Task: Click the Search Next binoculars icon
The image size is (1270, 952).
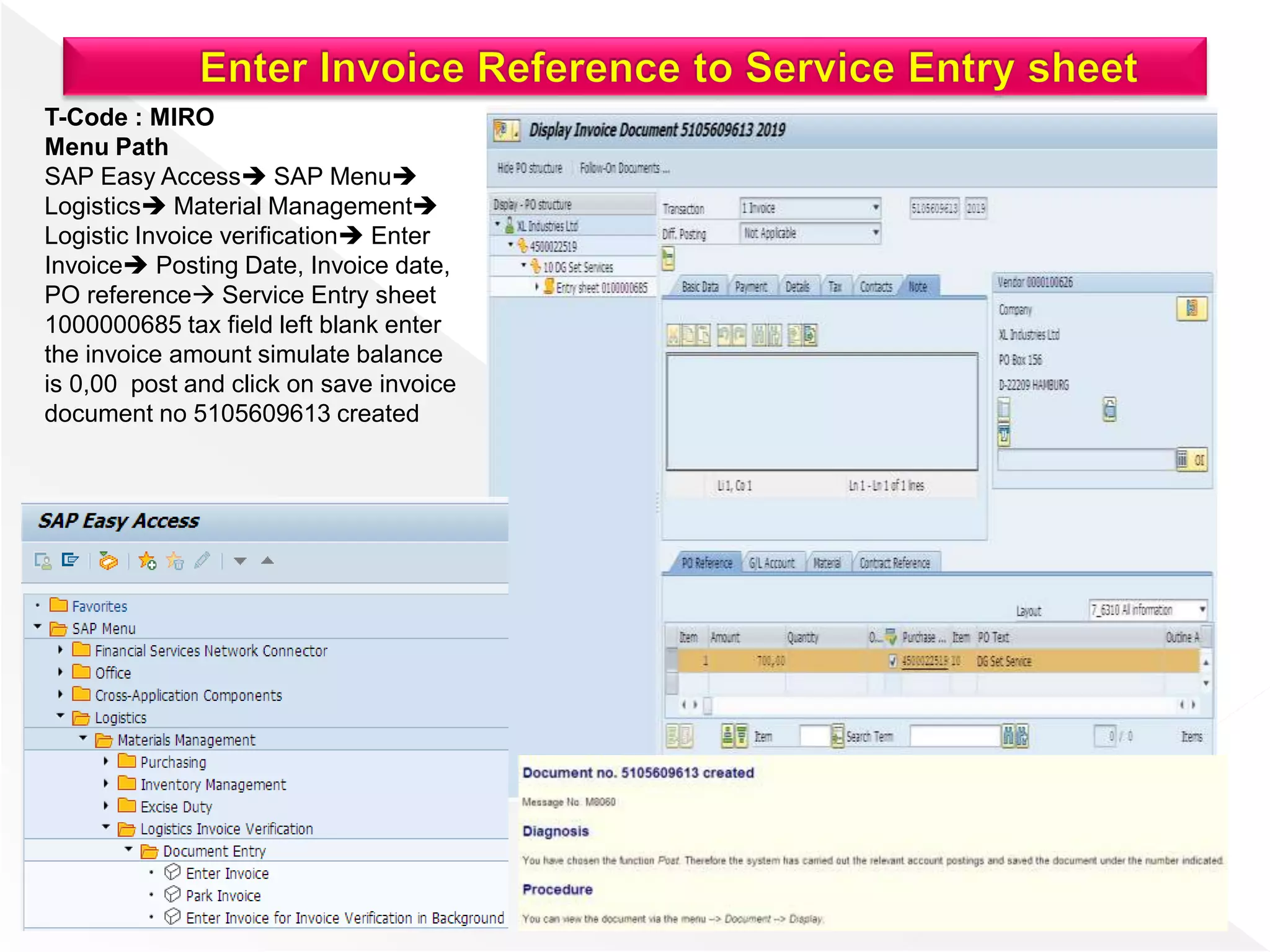Action: click(1022, 736)
